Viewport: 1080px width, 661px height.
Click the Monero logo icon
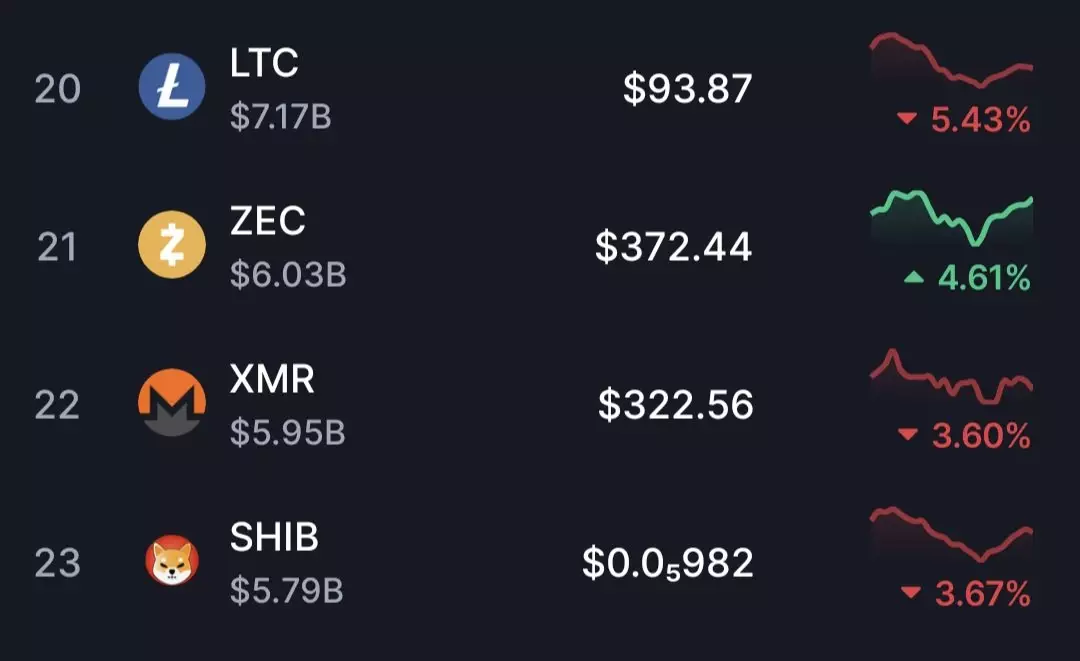point(172,403)
